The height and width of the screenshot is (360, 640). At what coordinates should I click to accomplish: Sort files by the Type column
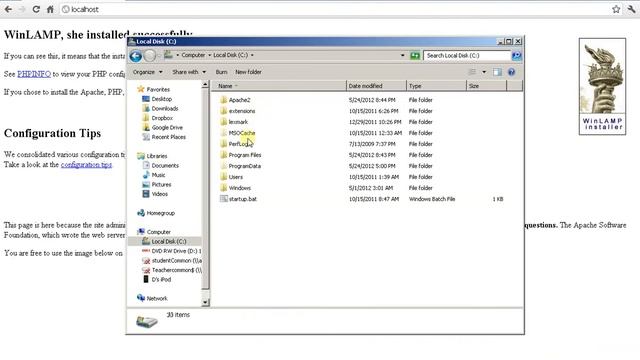coord(436,86)
